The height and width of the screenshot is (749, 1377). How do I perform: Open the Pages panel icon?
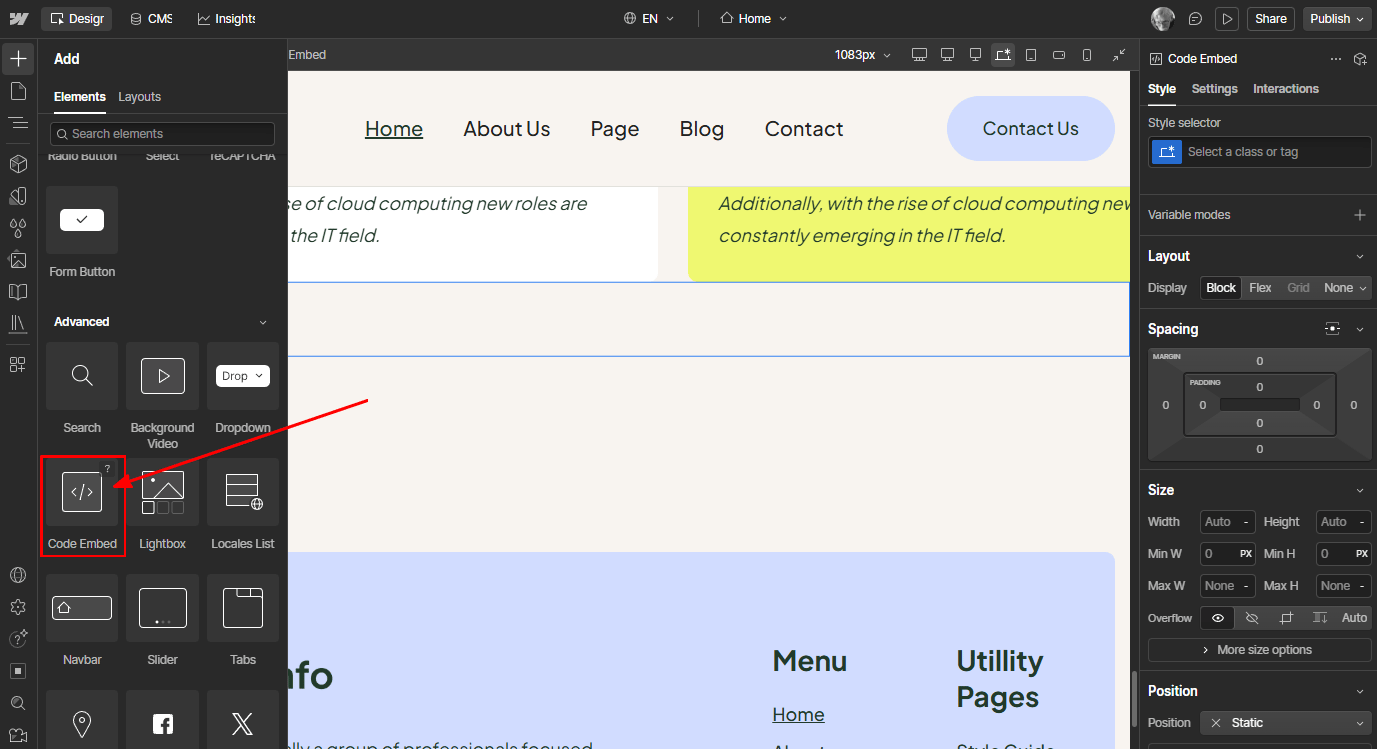tap(18, 91)
